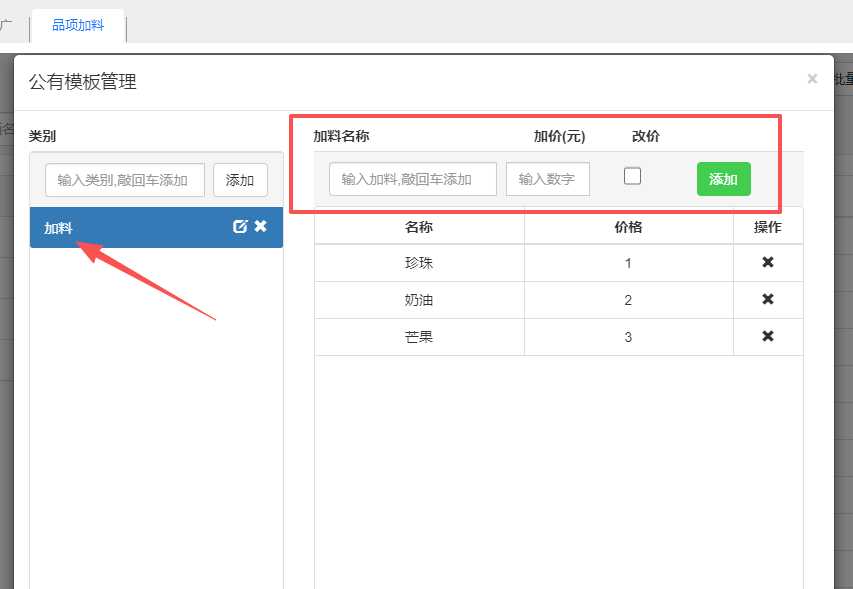Select the 奶油 name cell
This screenshot has width=853, height=589.
tap(419, 300)
